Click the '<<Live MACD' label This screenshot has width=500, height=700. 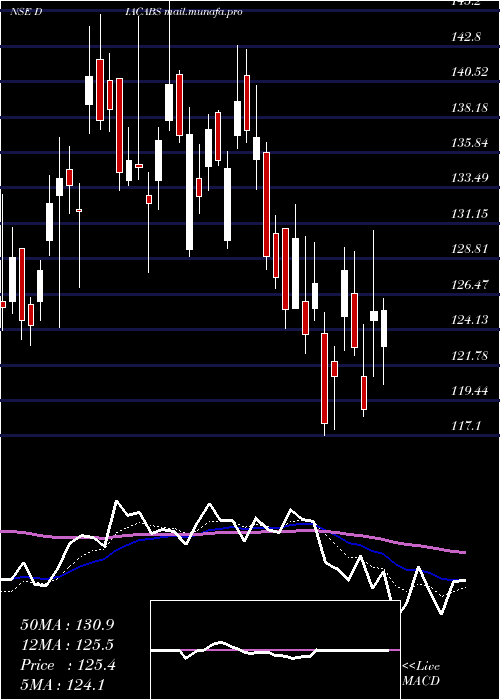pyautogui.click(x=421, y=673)
